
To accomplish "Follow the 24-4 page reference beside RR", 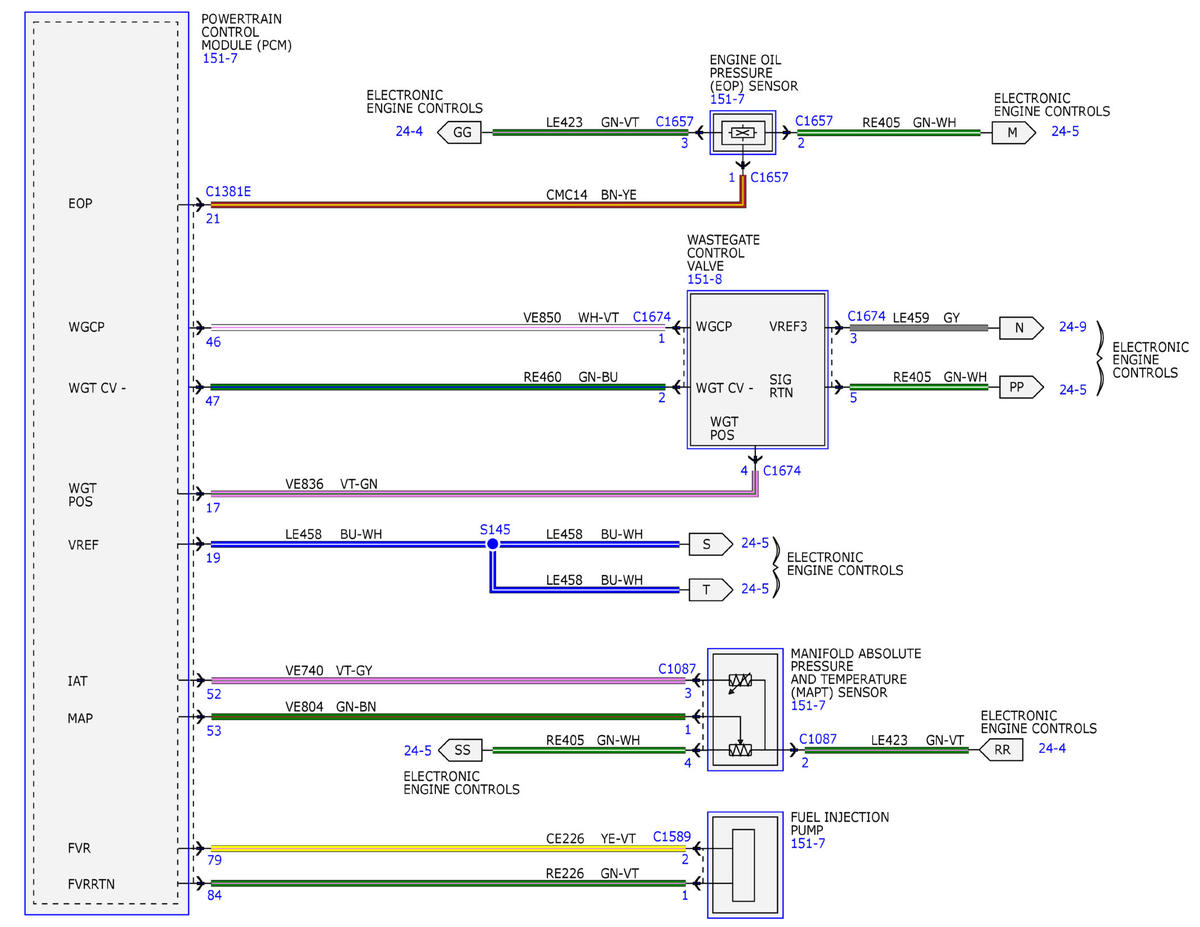I will tap(1053, 748).
